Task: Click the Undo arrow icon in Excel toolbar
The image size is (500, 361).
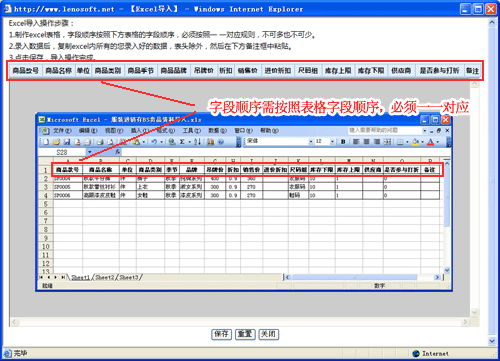Action: pyautogui.click(x=154, y=142)
